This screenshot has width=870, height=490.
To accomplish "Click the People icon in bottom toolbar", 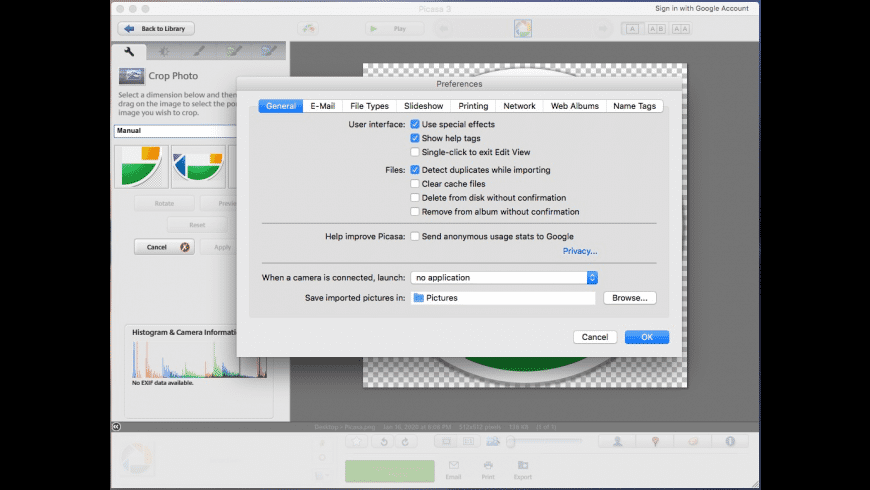I will coord(617,441).
